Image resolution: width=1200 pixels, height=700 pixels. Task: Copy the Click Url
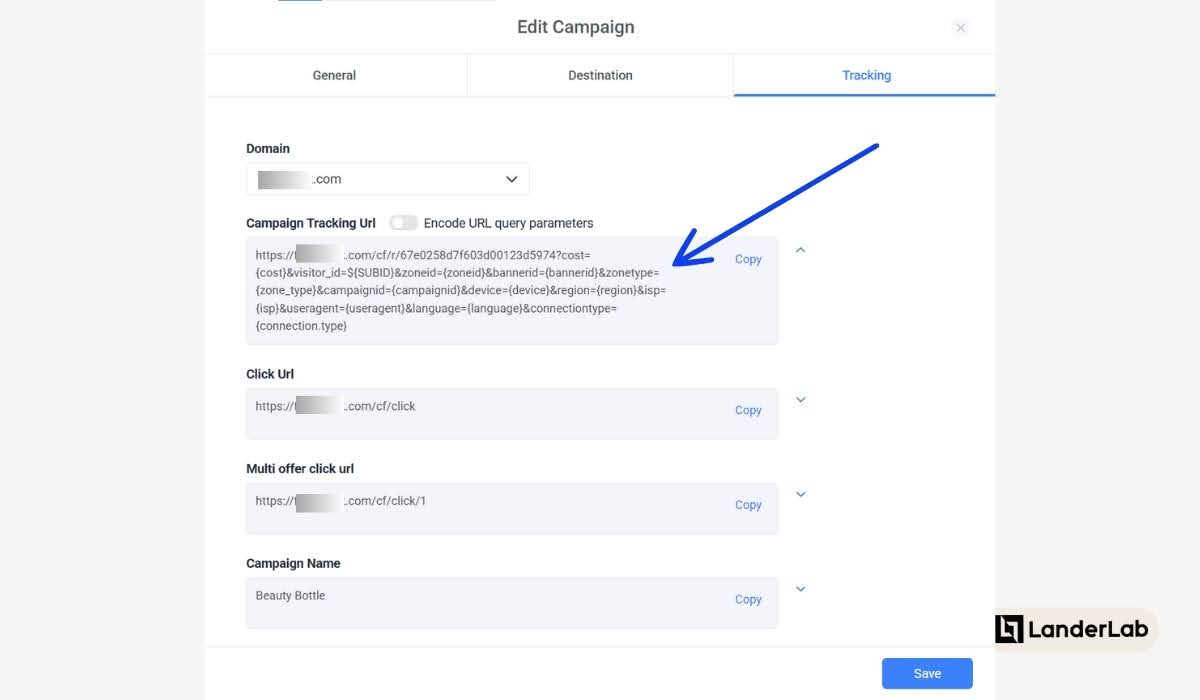tap(748, 410)
